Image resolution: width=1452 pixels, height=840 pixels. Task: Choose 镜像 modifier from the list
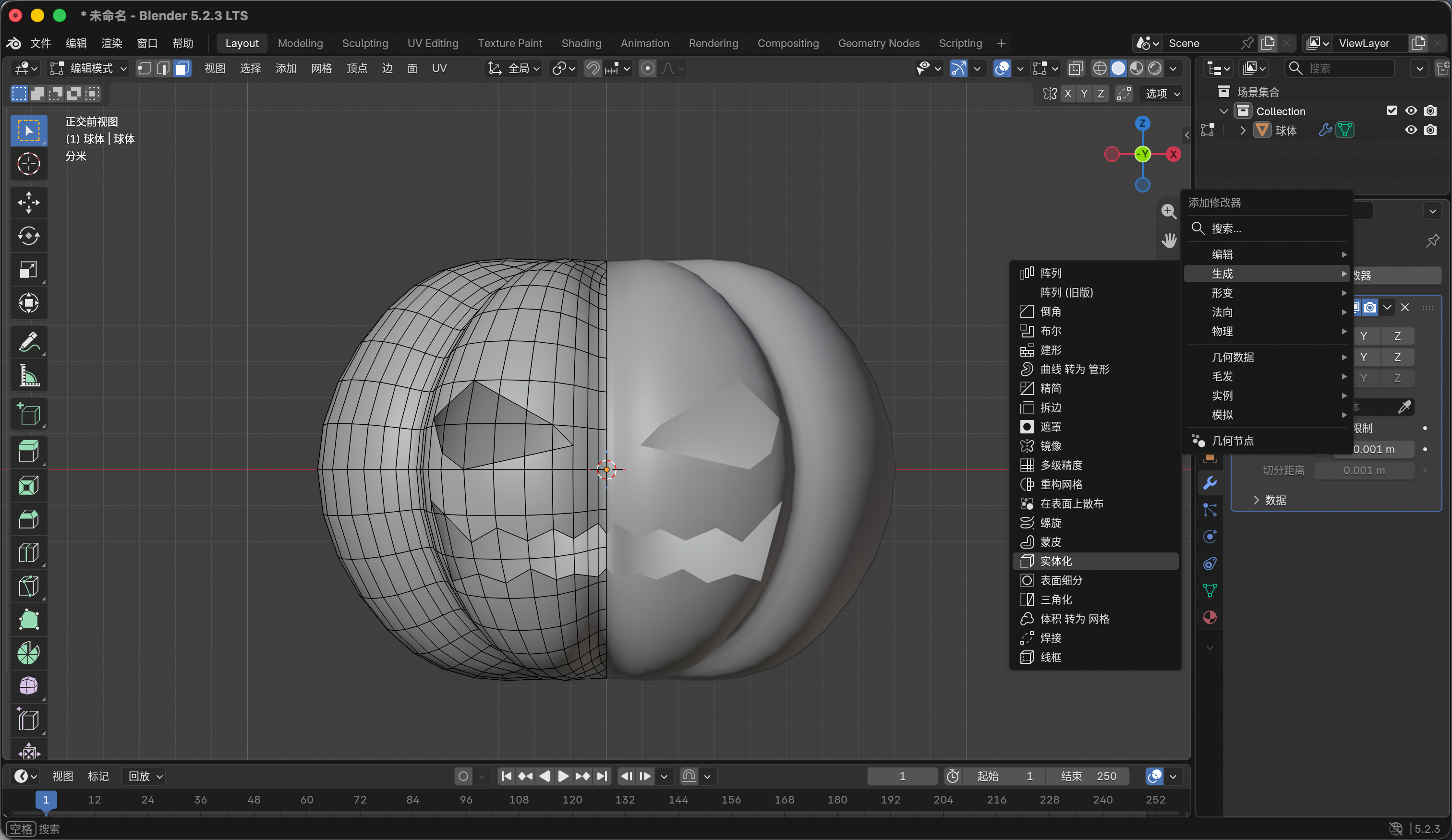(1095, 446)
